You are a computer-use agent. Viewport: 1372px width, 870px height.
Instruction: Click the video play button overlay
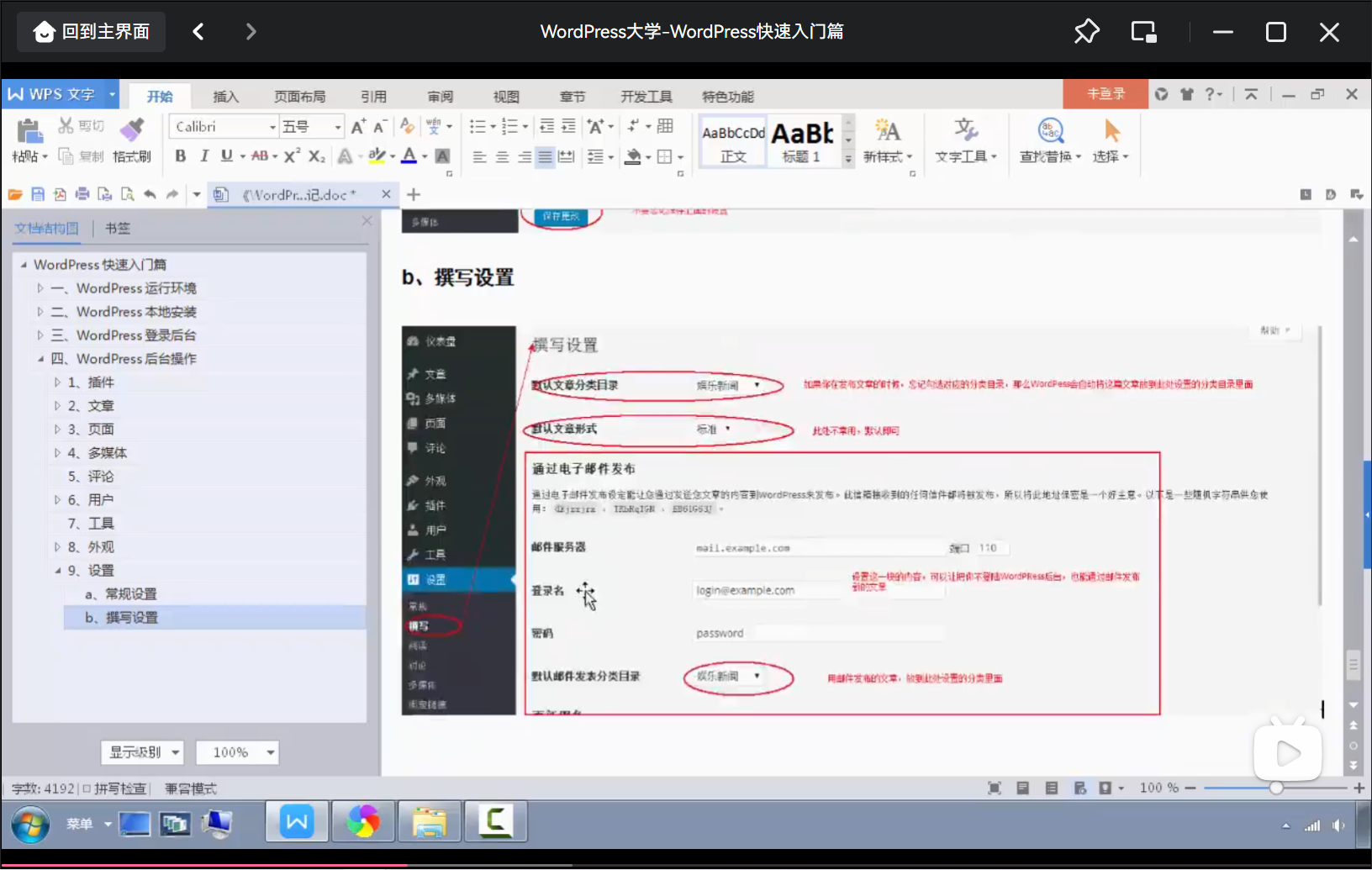(1287, 753)
